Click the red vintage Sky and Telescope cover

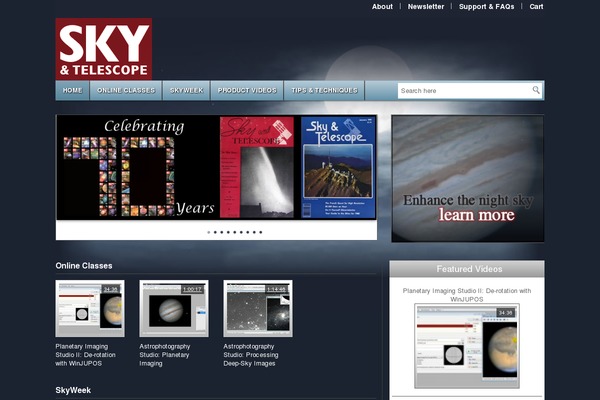tap(257, 167)
